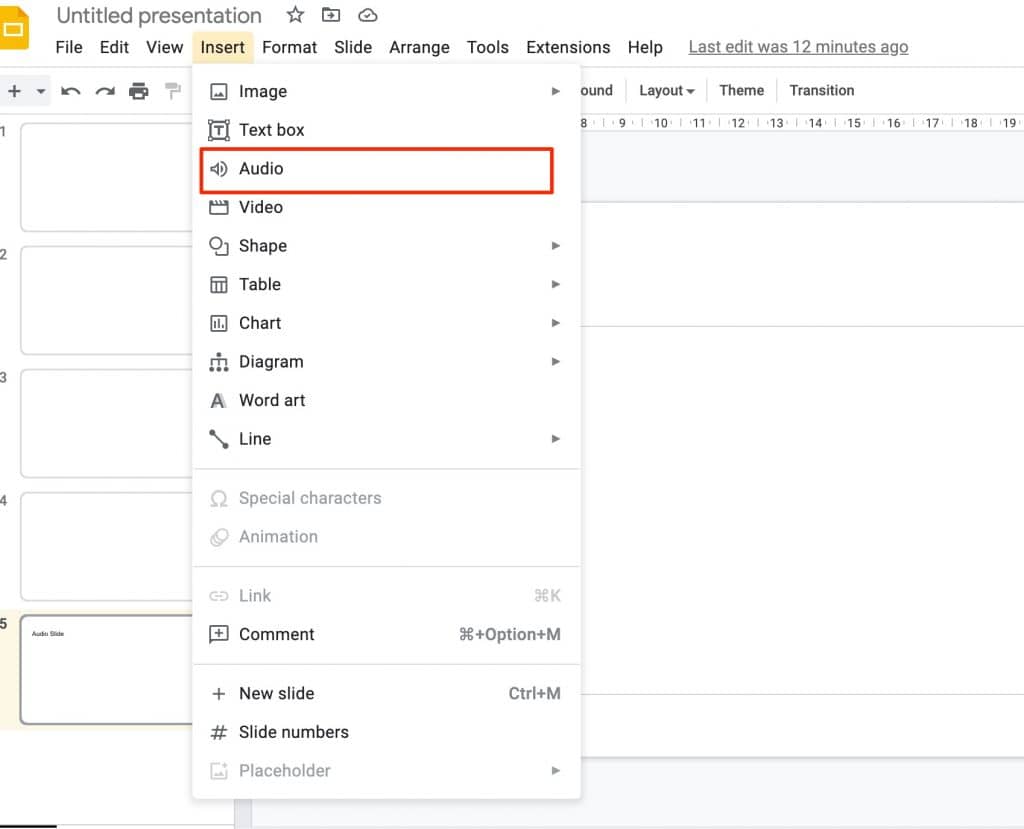The width and height of the screenshot is (1024, 829).
Task: Click the Chart icon
Action: point(219,323)
